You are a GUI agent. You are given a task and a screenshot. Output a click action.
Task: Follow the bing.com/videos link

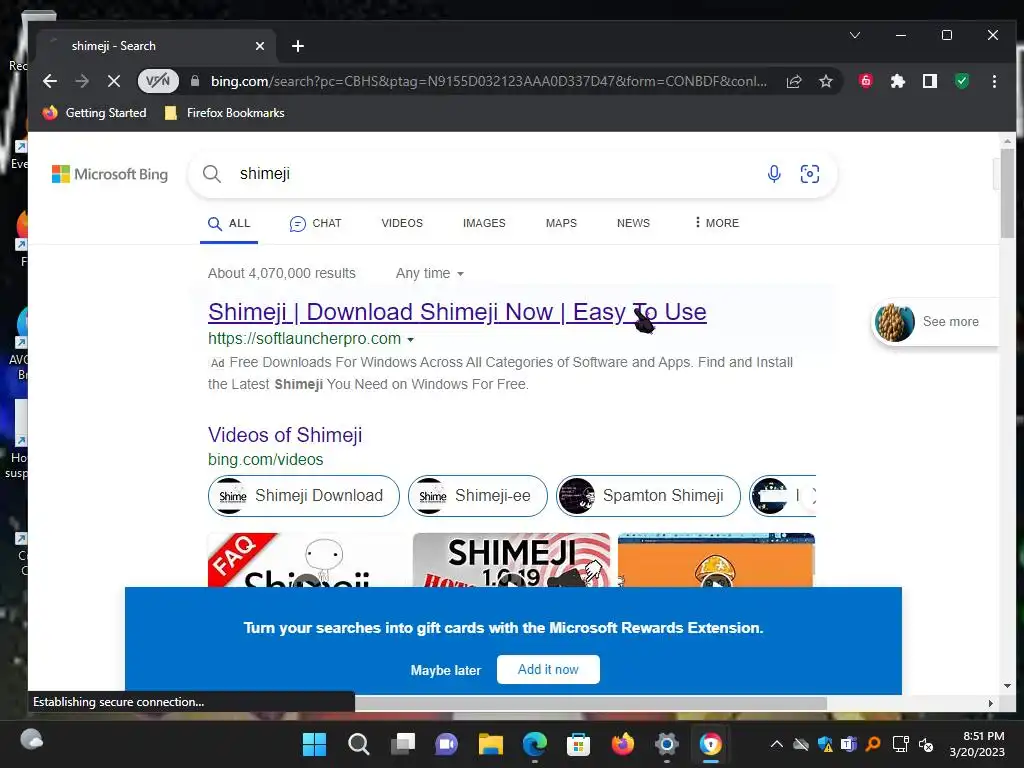click(x=265, y=460)
